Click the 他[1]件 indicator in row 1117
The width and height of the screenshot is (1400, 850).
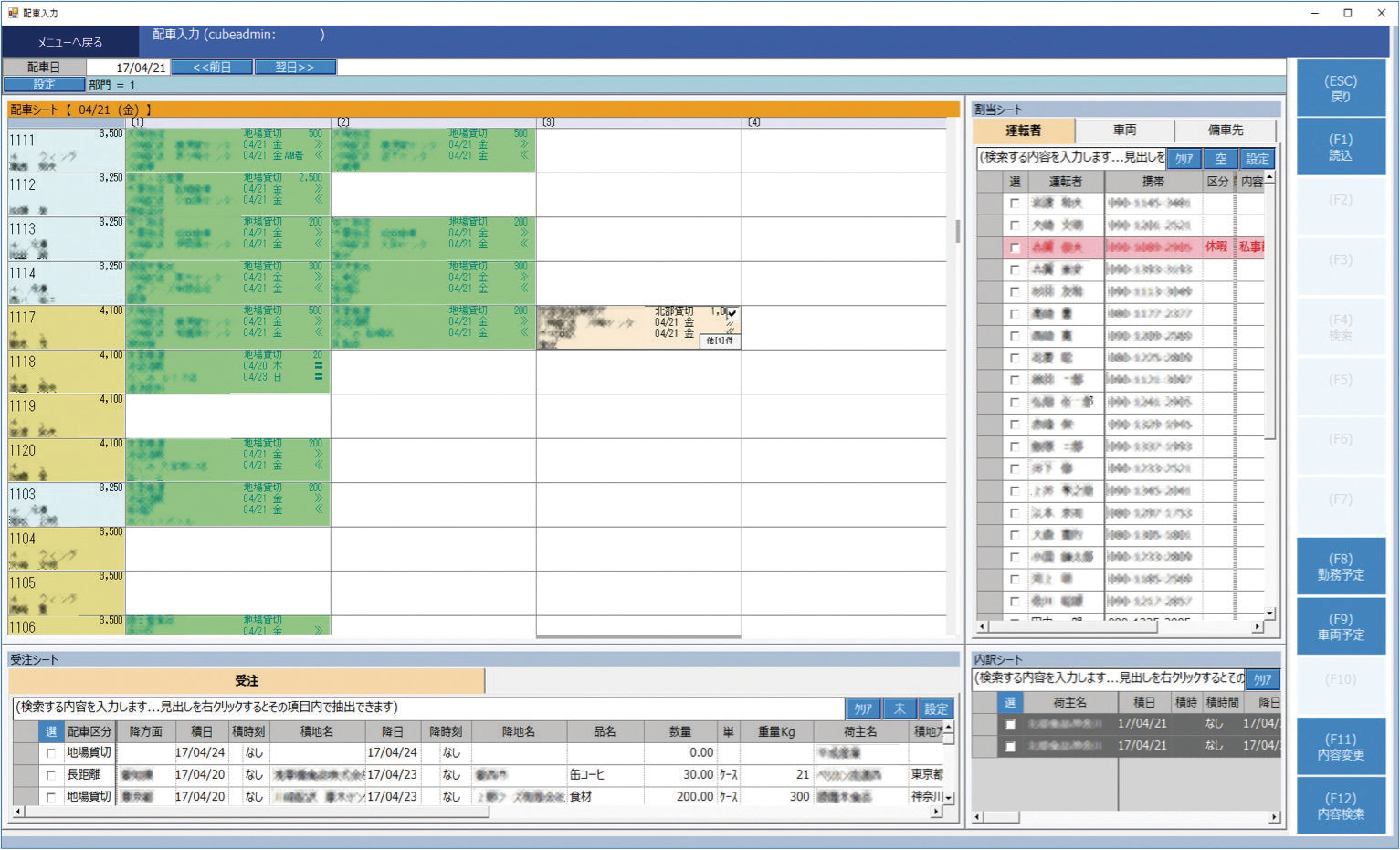coord(720,341)
